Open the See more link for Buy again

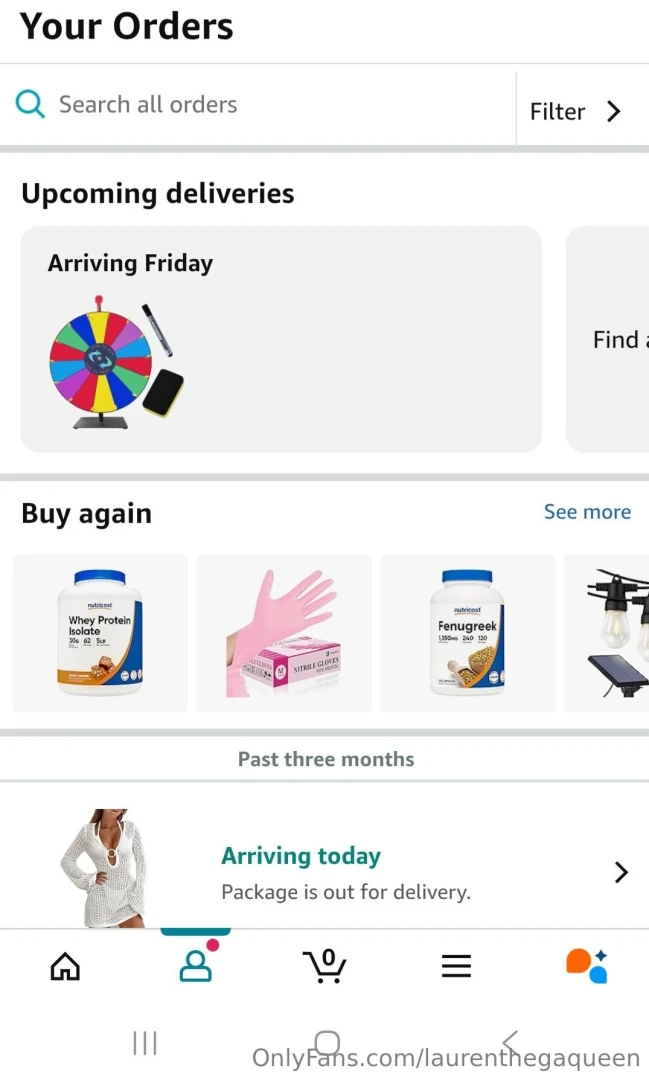click(x=588, y=512)
